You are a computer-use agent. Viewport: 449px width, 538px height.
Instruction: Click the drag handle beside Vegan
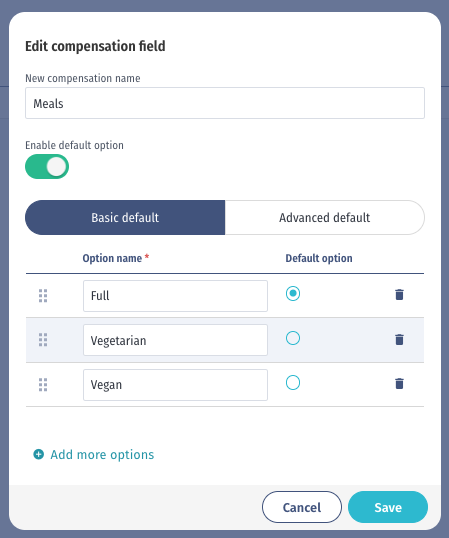click(43, 385)
